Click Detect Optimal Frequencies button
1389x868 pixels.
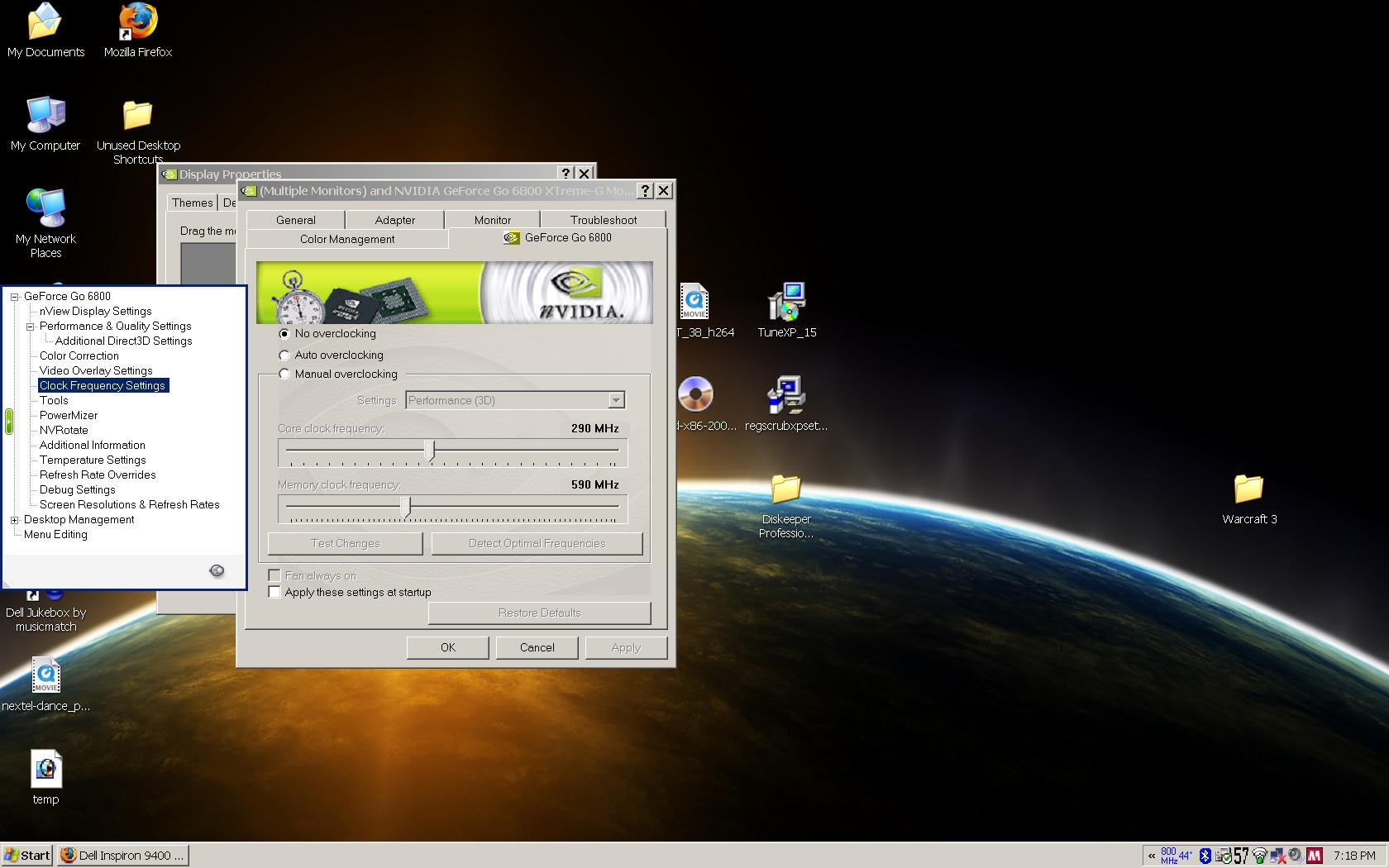(537, 543)
